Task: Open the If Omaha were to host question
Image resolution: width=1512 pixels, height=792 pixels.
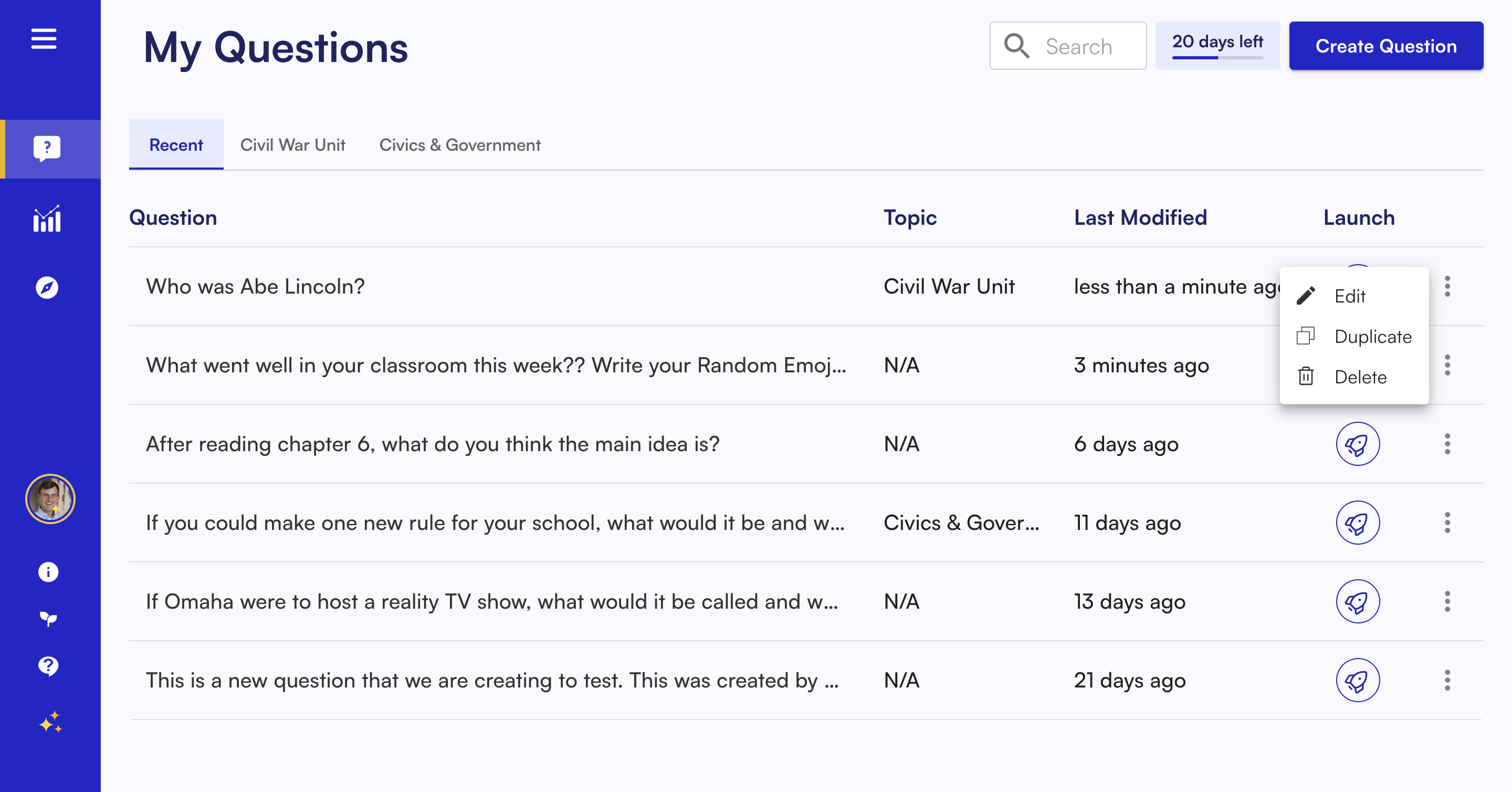Action: point(492,601)
